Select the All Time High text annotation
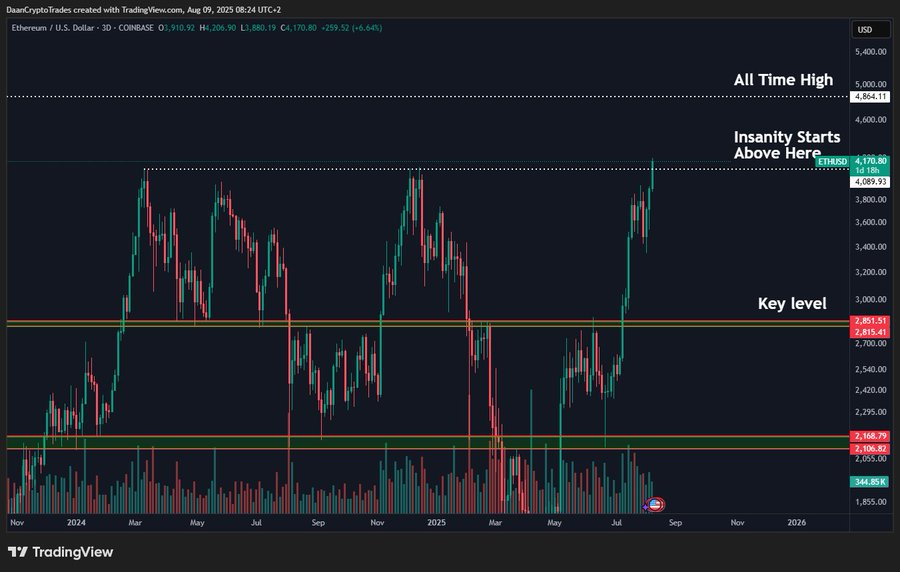Viewport: 900px width, 572px height. pos(783,80)
